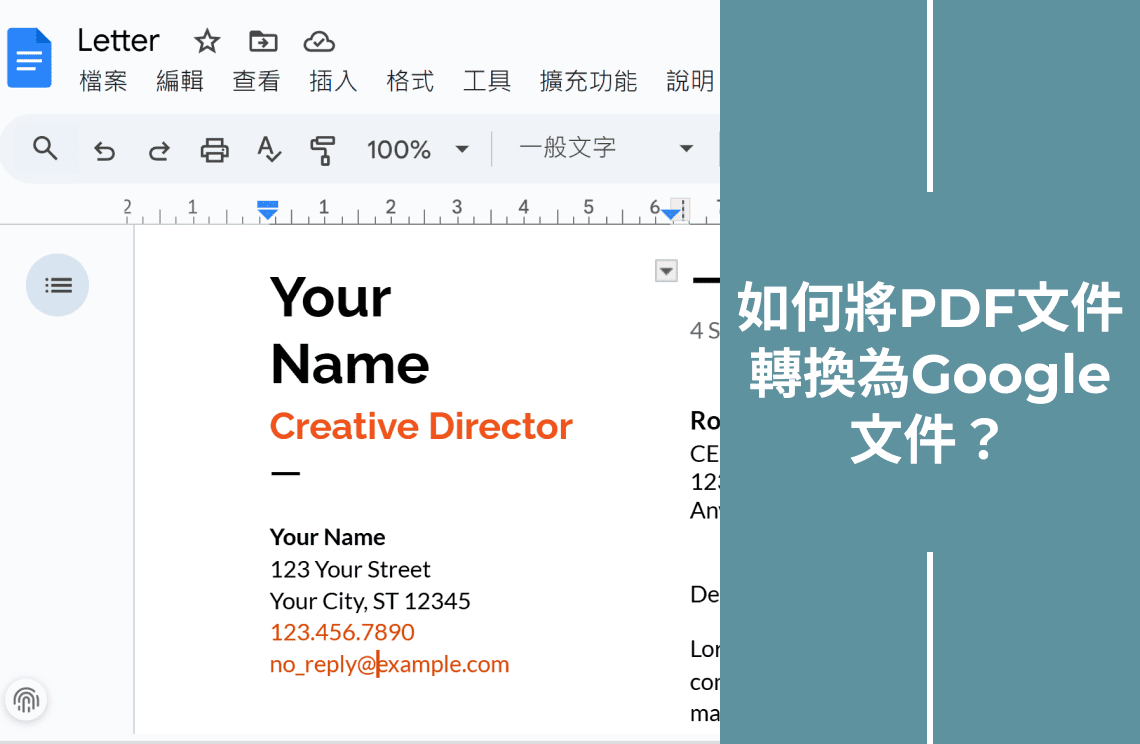
Task: Select the paint format tool
Action: pyautogui.click(x=322, y=150)
